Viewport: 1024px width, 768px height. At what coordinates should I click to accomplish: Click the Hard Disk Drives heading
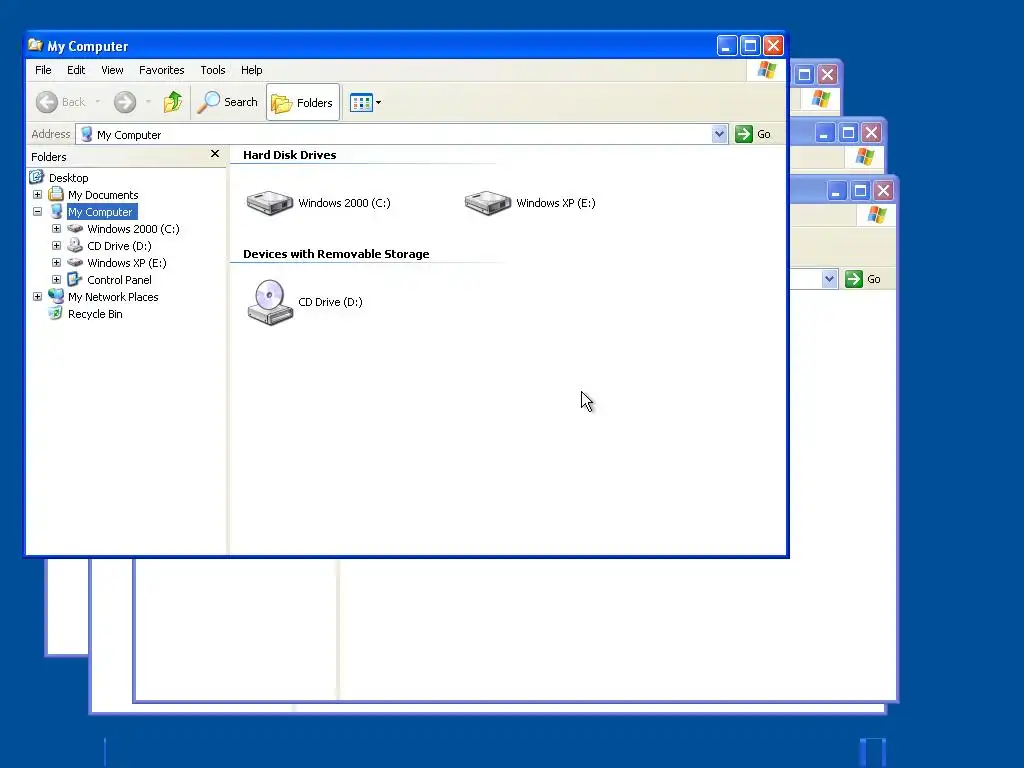point(289,155)
